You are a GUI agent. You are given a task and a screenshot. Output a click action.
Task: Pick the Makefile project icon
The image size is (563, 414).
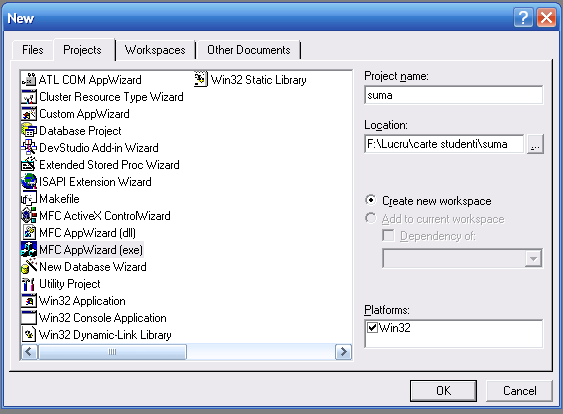click(29, 199)
